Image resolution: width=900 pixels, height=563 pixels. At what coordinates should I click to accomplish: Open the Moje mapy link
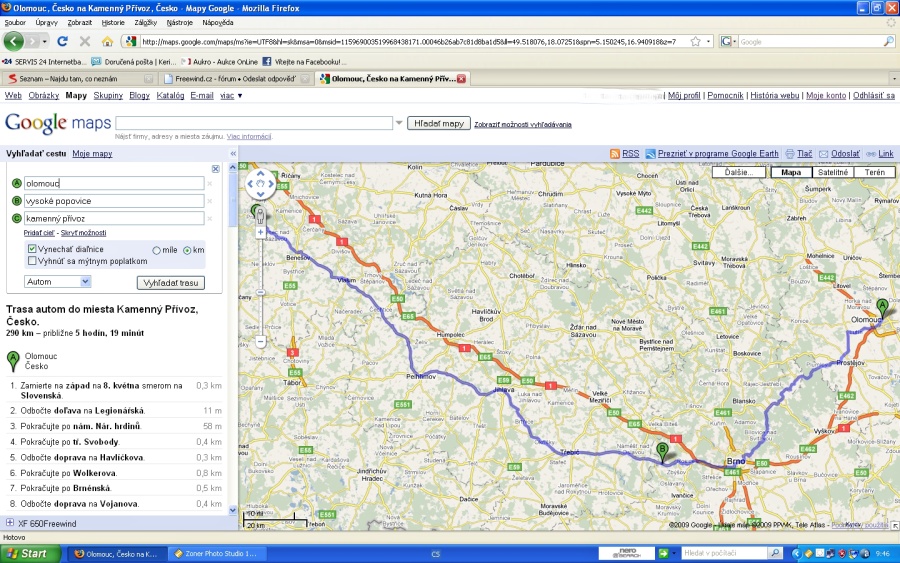(x=92, y=154)
